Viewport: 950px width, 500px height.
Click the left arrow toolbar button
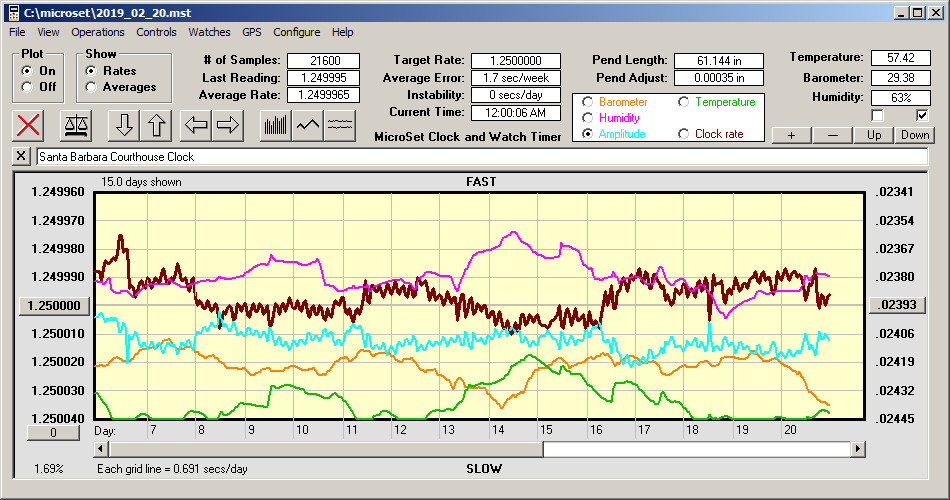(196, 125)
